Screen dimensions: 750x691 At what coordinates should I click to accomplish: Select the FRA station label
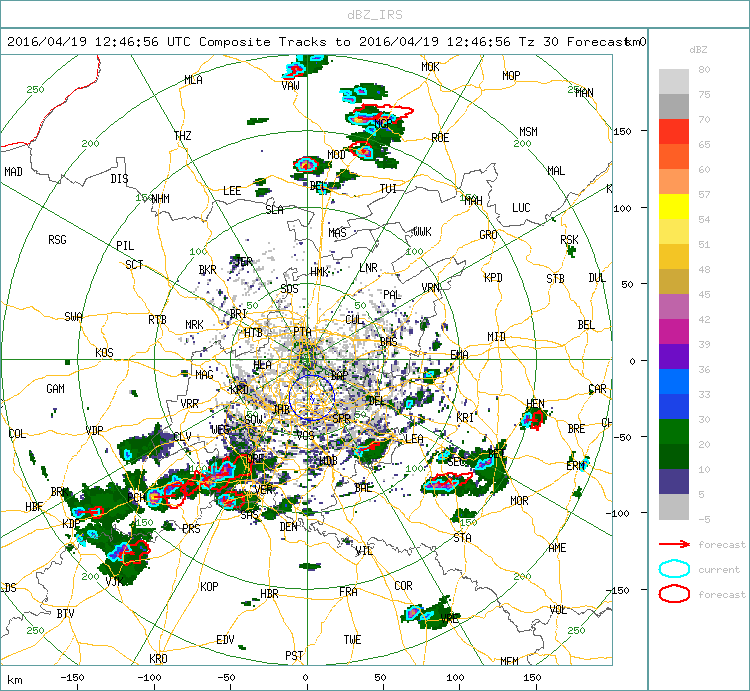pos(348,592)
